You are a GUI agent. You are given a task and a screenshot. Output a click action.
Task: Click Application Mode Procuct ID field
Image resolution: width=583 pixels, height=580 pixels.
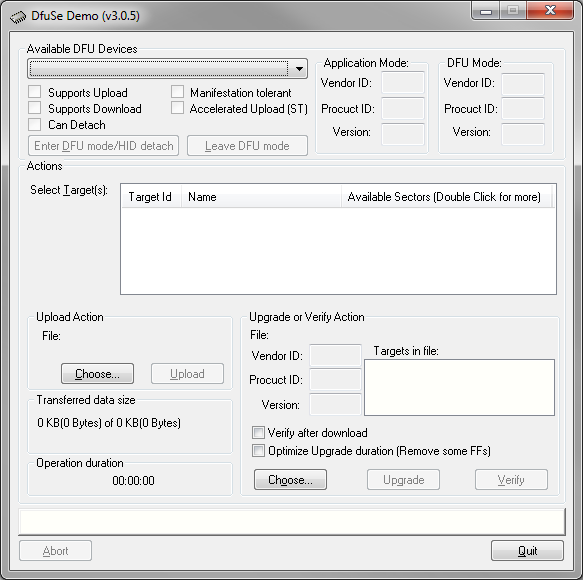pos(403,109)
